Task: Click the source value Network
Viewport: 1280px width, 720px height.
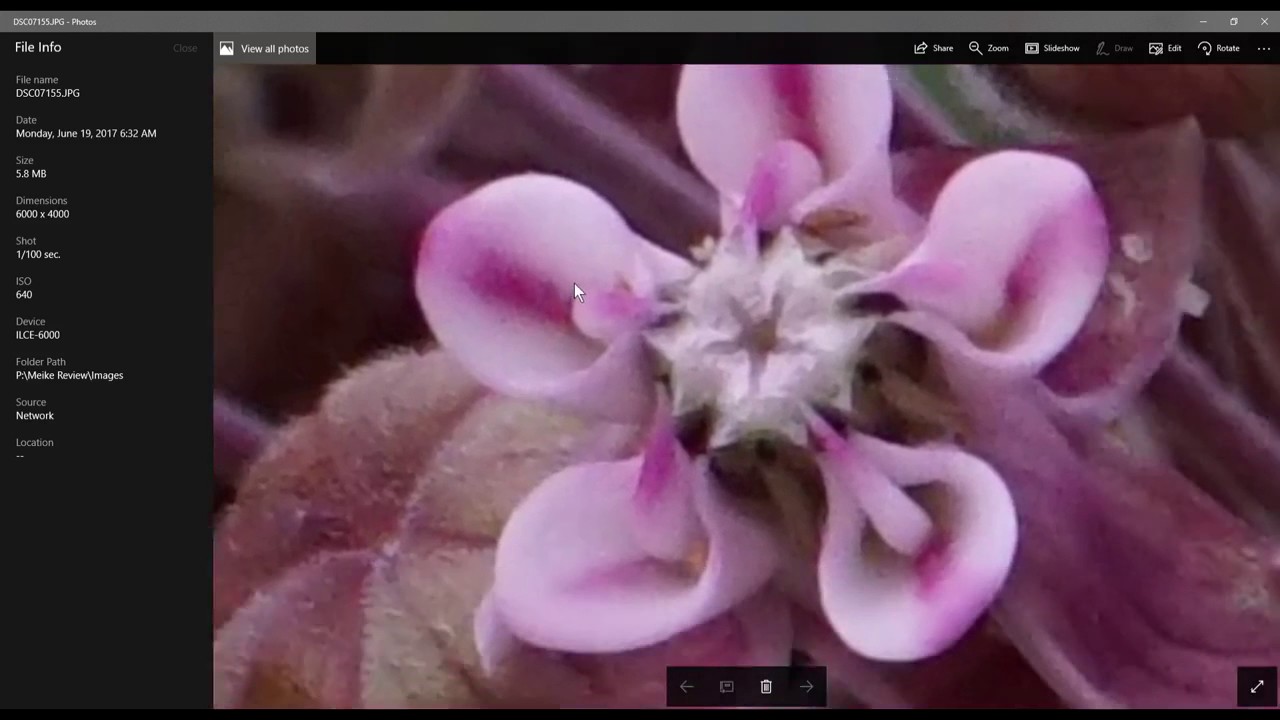Action: pos(35,416)
